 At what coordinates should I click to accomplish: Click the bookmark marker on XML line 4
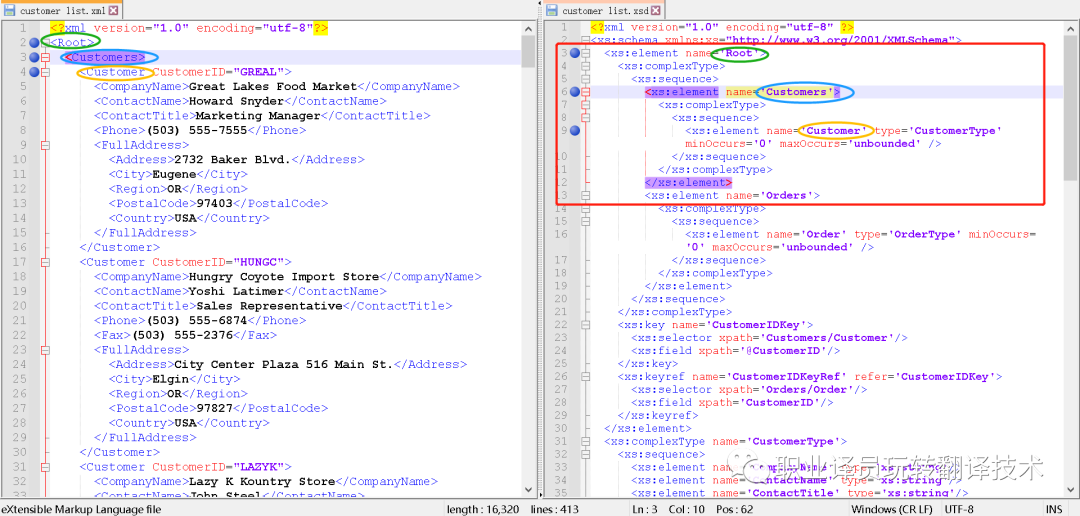[x=34, y=72]
